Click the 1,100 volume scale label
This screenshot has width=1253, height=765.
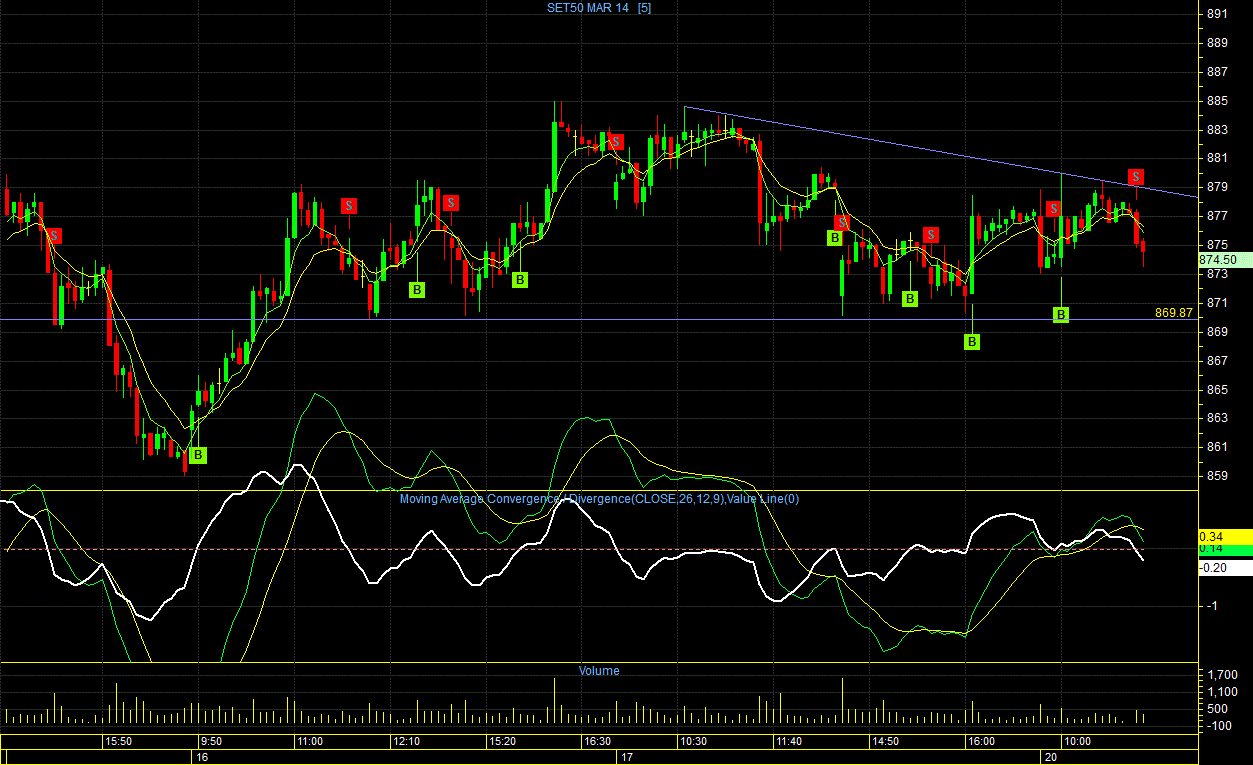coord(1222,692)
